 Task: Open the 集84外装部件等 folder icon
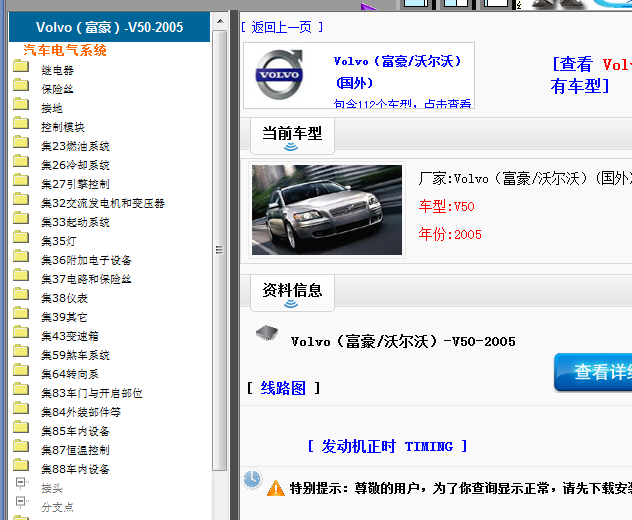click(21, 408)
